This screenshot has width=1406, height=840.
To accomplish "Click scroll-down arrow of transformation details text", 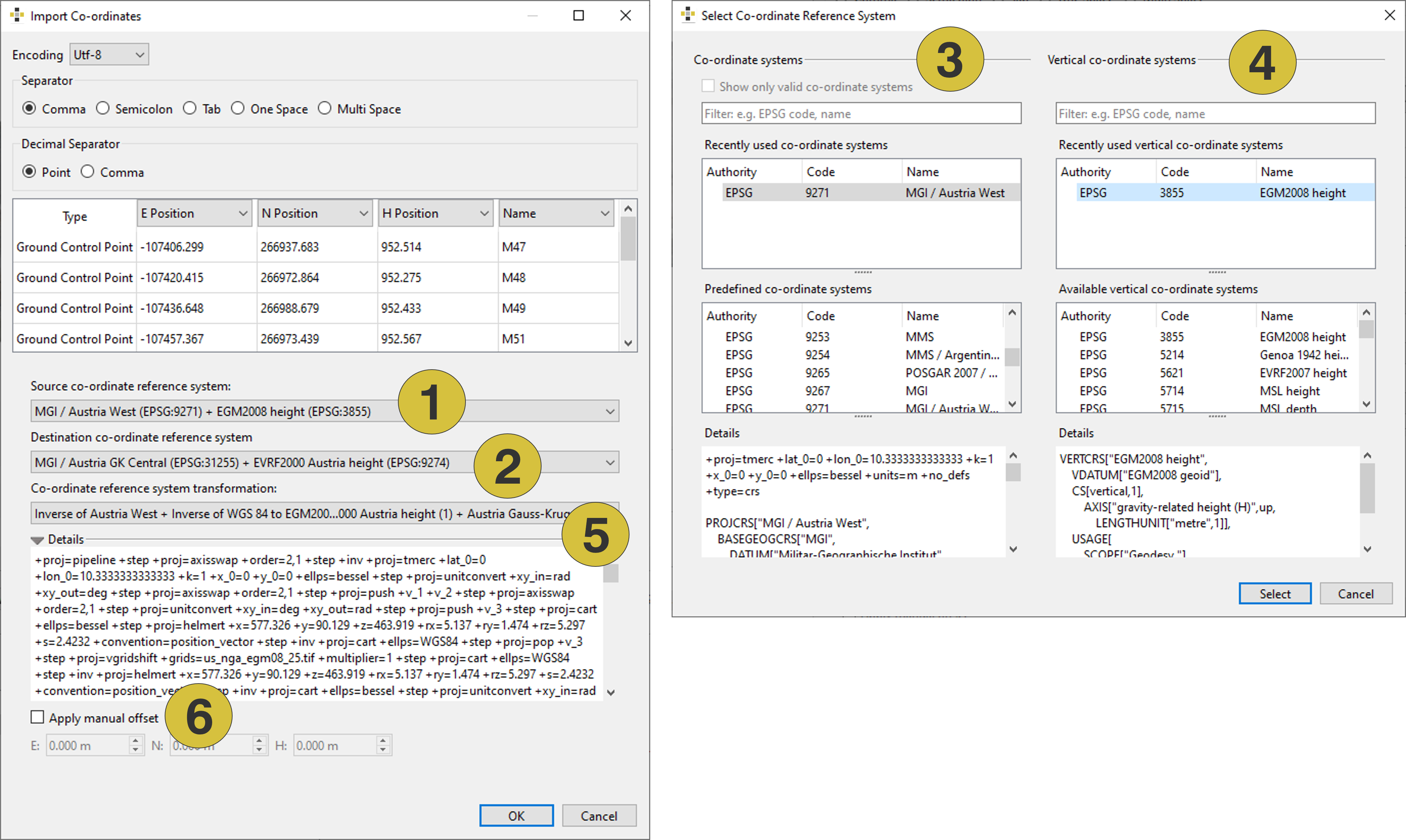I will tap(610, 692).
